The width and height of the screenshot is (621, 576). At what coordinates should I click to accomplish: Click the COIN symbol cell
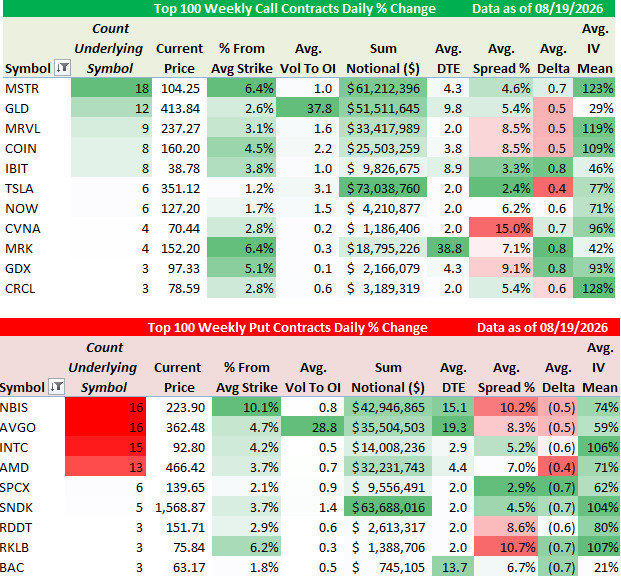(x=37, y=148)
